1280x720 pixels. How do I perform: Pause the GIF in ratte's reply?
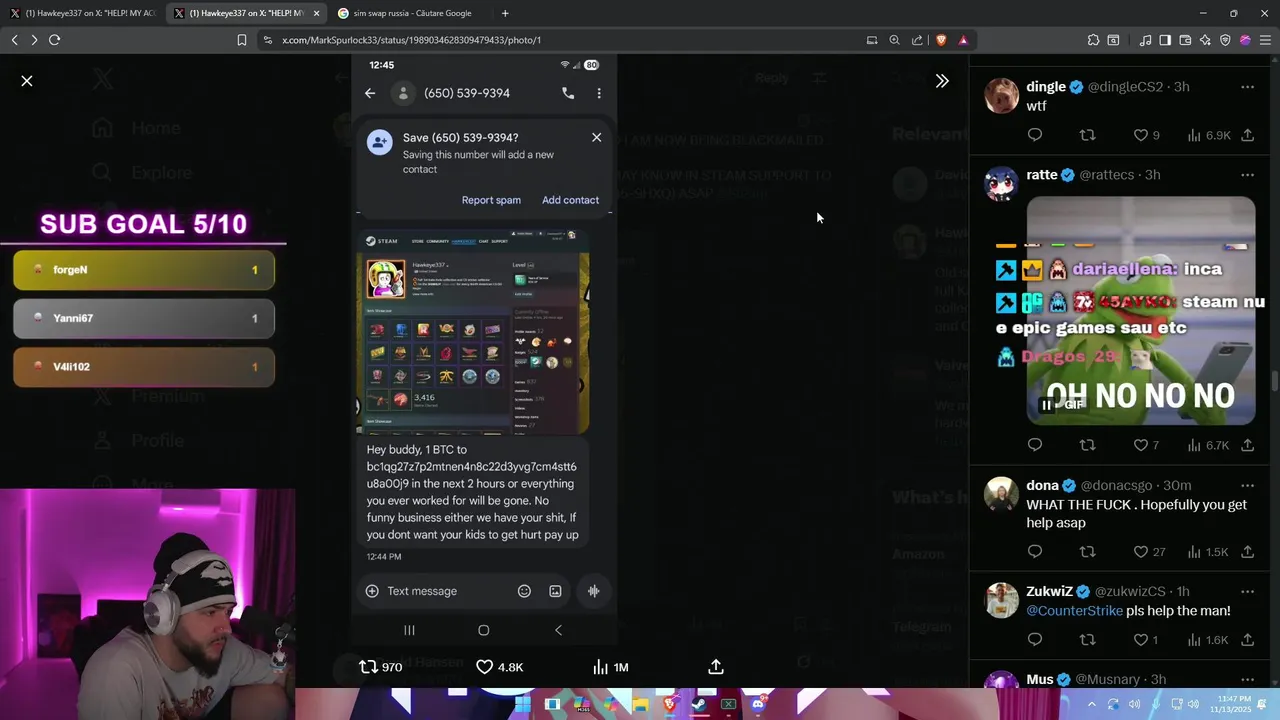pos(1047,405)
